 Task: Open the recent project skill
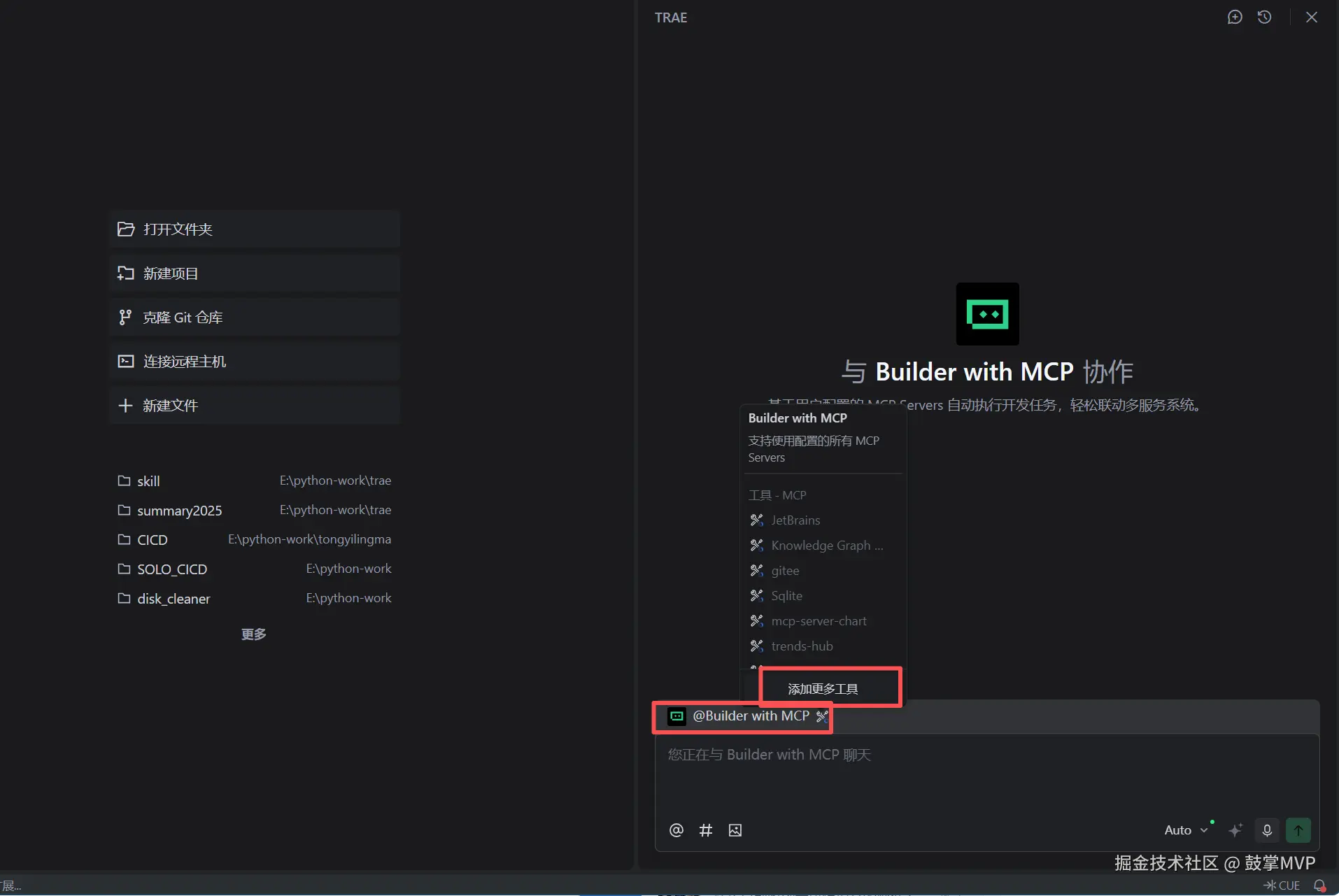(x=255, y=481)
